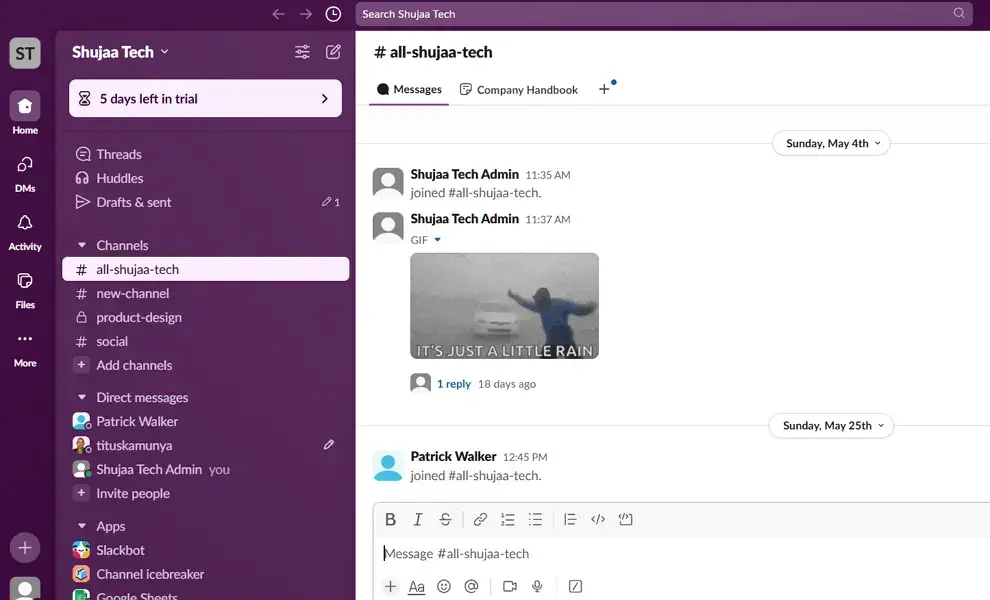Collapse the Apps section
Screen dimensions: 990x600
pos(81,525)
